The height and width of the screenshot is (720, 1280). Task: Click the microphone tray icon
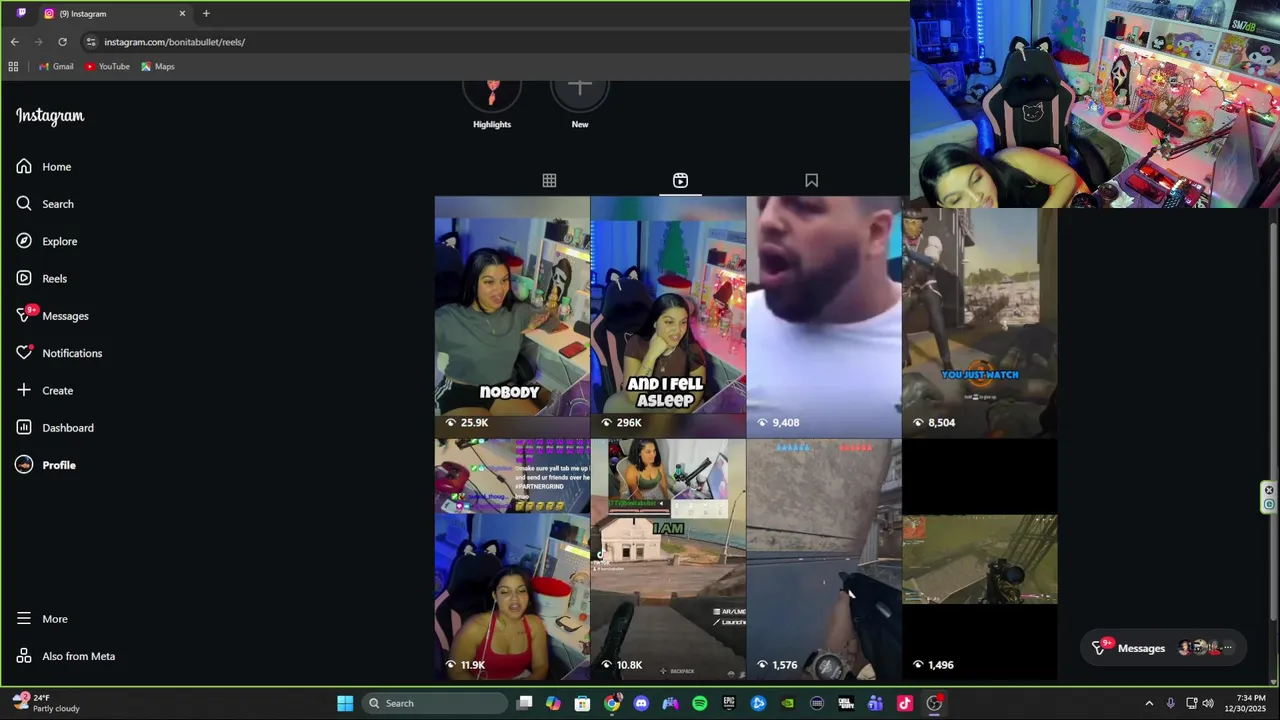point(1170,703)
